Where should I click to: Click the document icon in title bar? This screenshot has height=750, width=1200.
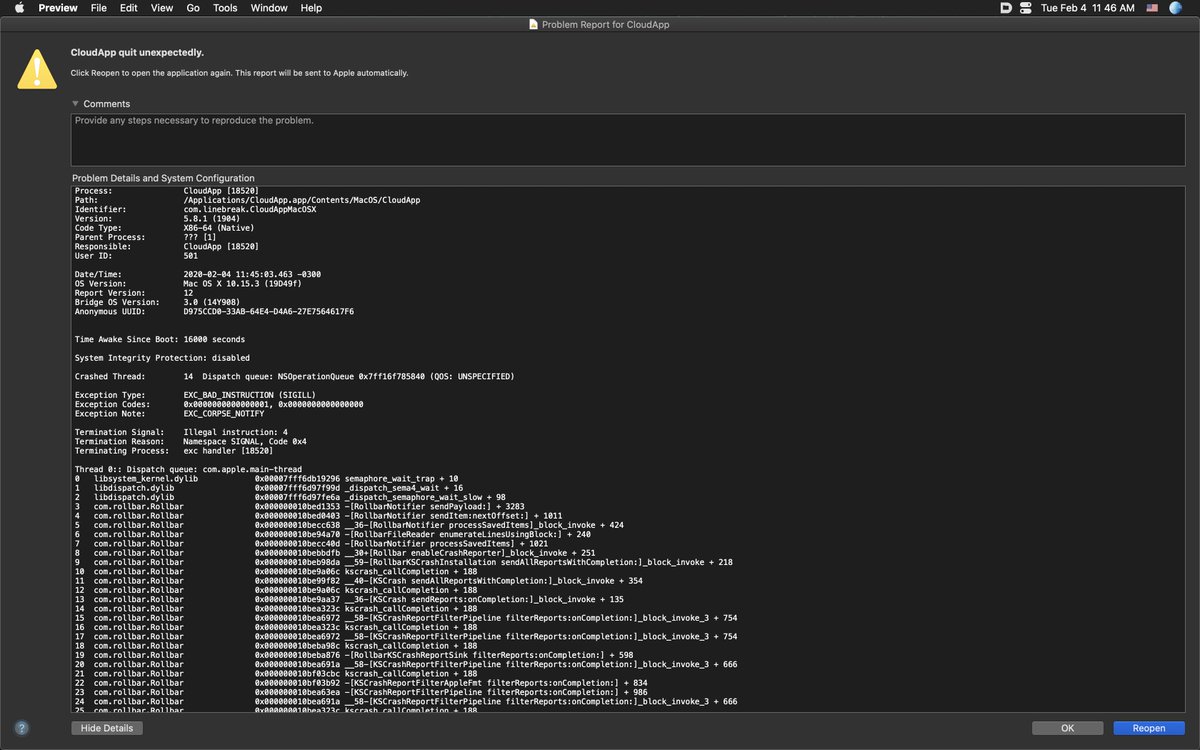[533, 23]
